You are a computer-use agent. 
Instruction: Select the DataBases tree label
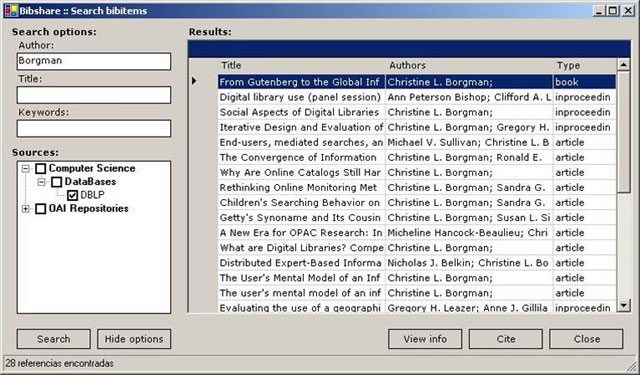coord(90,182)
